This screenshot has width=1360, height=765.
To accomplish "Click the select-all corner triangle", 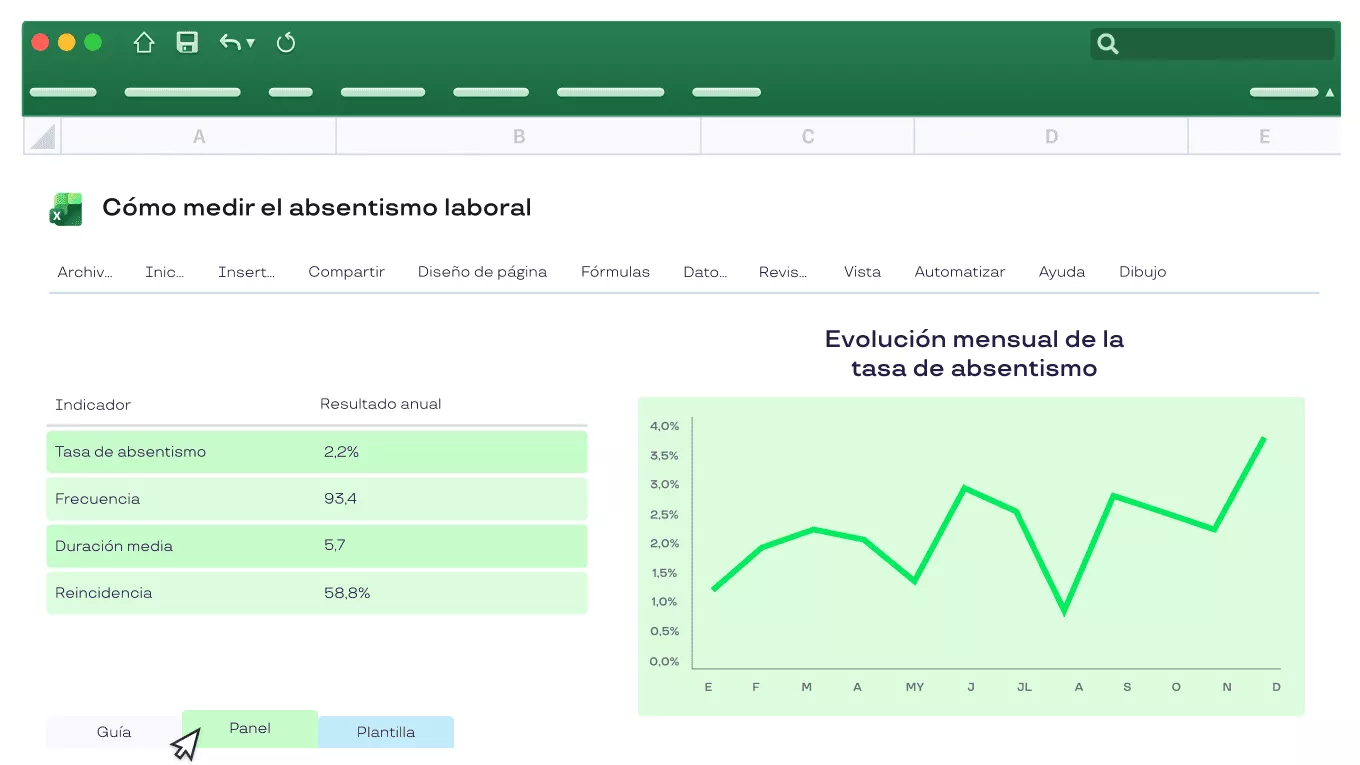I will point(42,136).
